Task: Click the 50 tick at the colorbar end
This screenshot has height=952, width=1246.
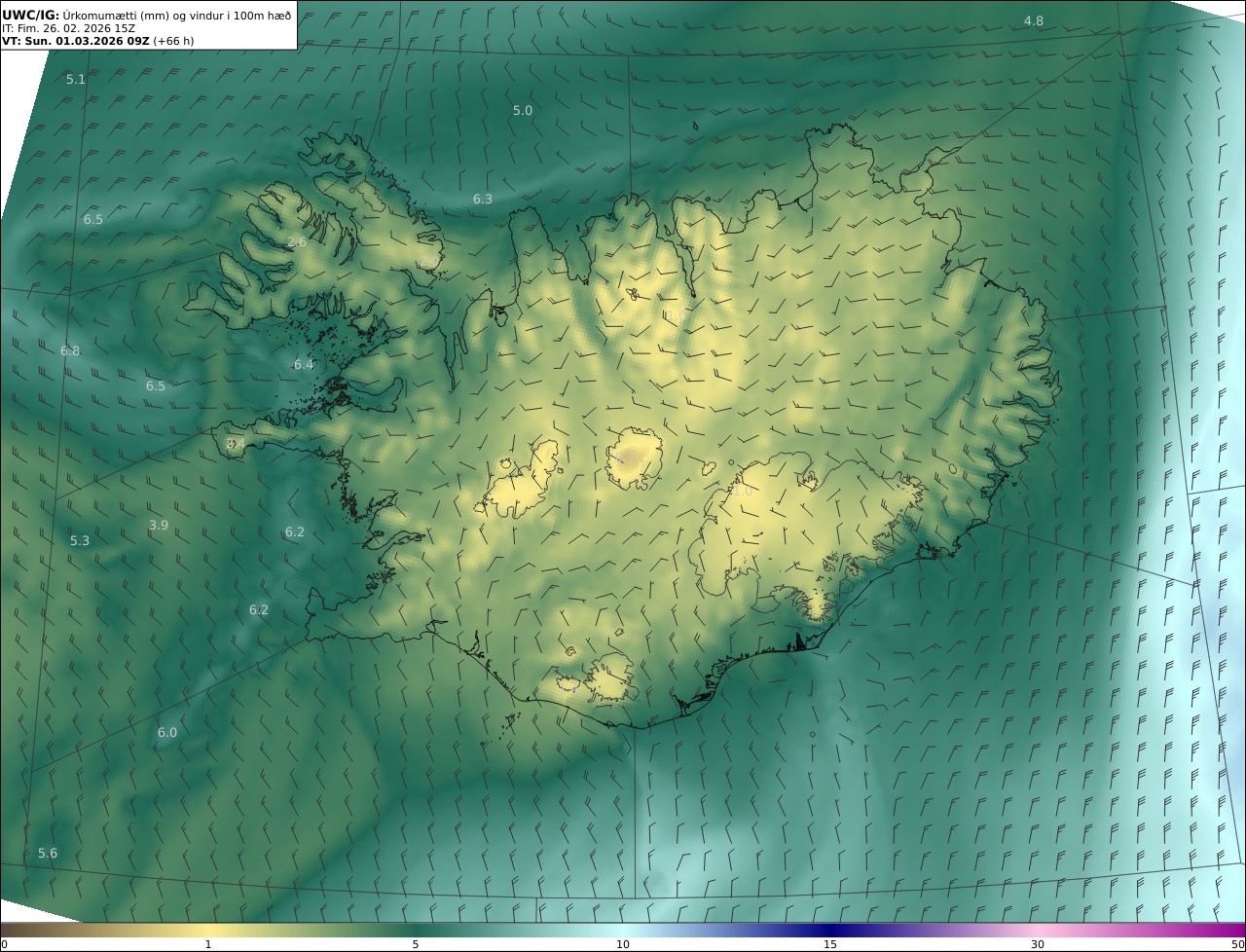Action: pos(1237,944)
